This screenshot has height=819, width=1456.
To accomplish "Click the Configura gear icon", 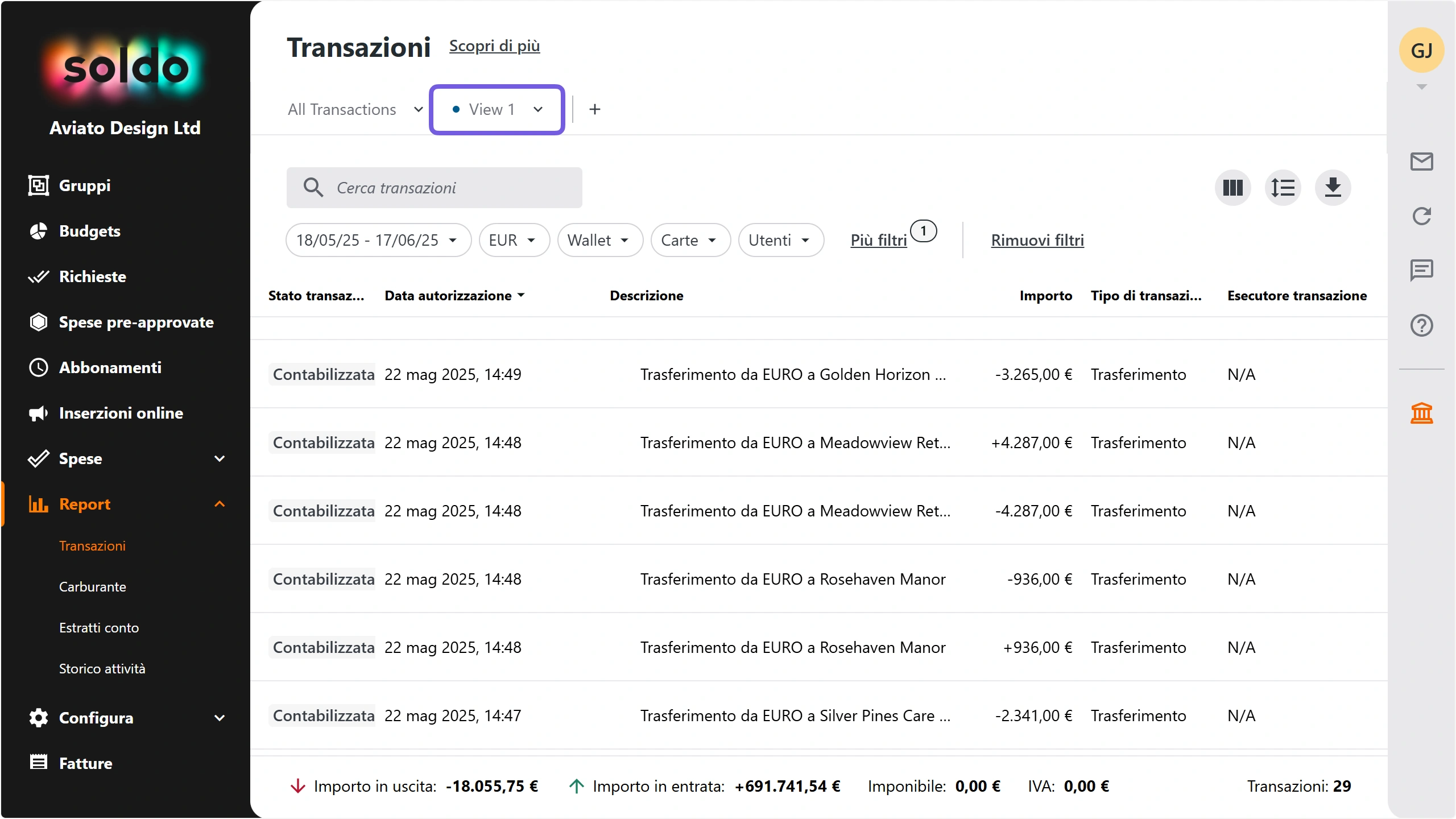I will click(x=38, y=718).
